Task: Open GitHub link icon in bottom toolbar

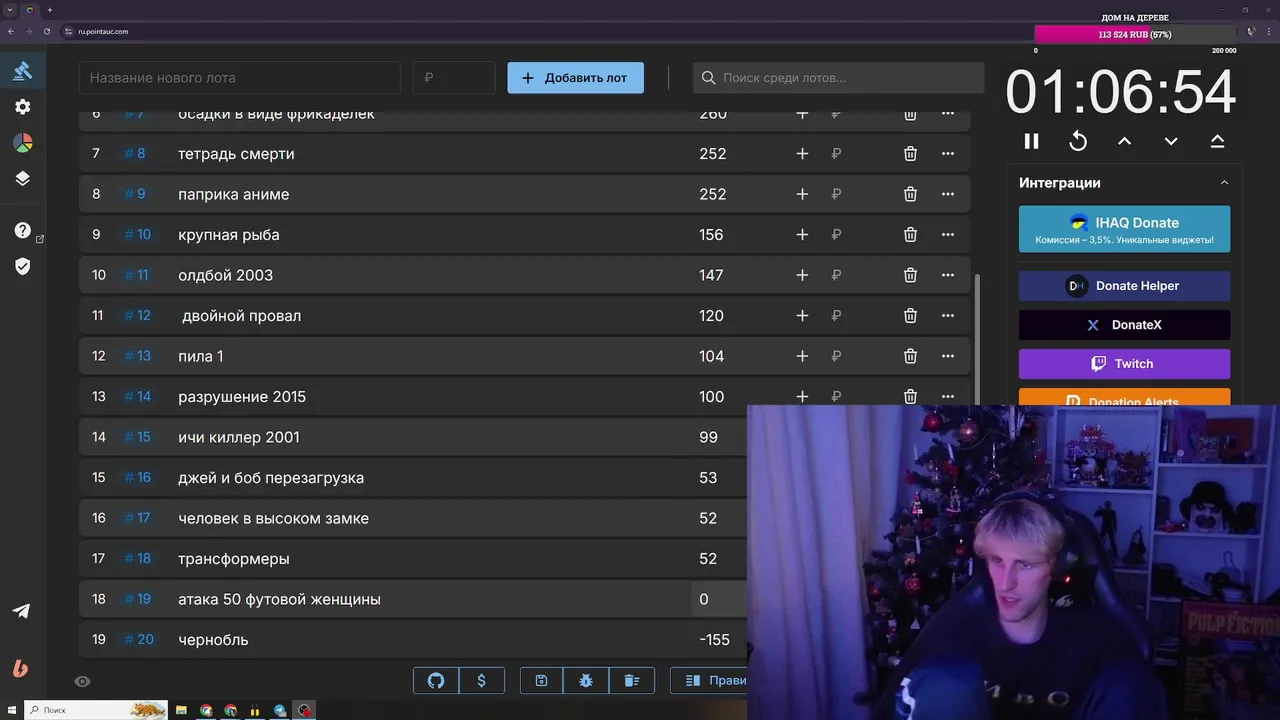Action: click(436, 681)
